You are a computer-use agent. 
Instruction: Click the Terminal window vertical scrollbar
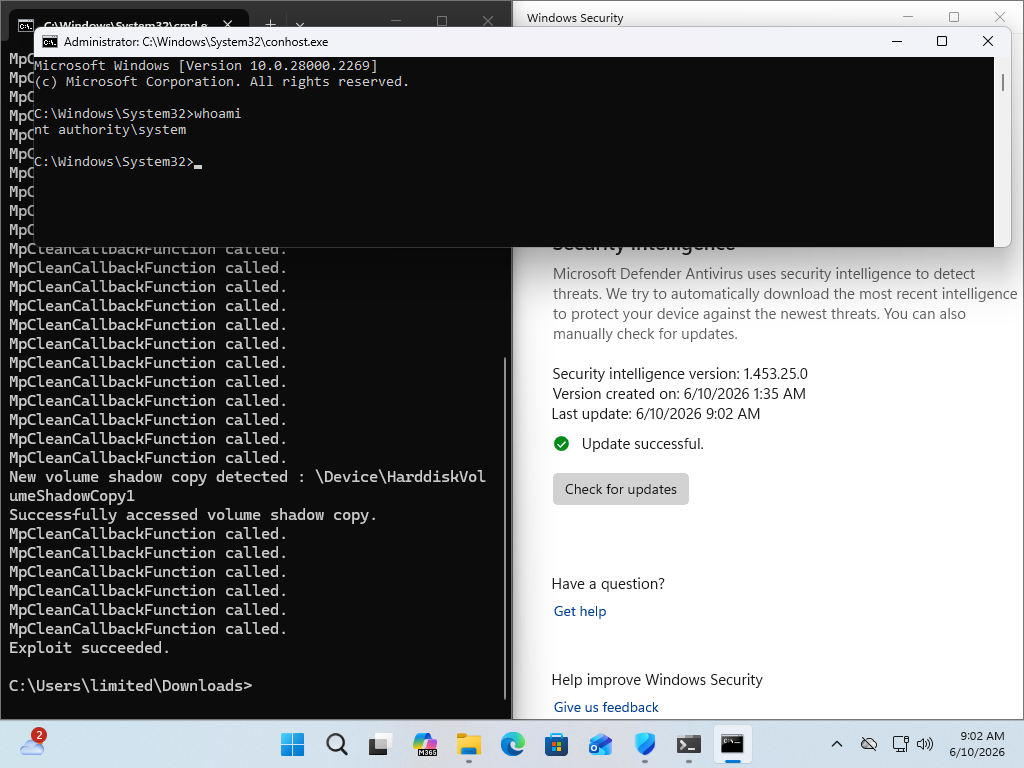(505, 528)
